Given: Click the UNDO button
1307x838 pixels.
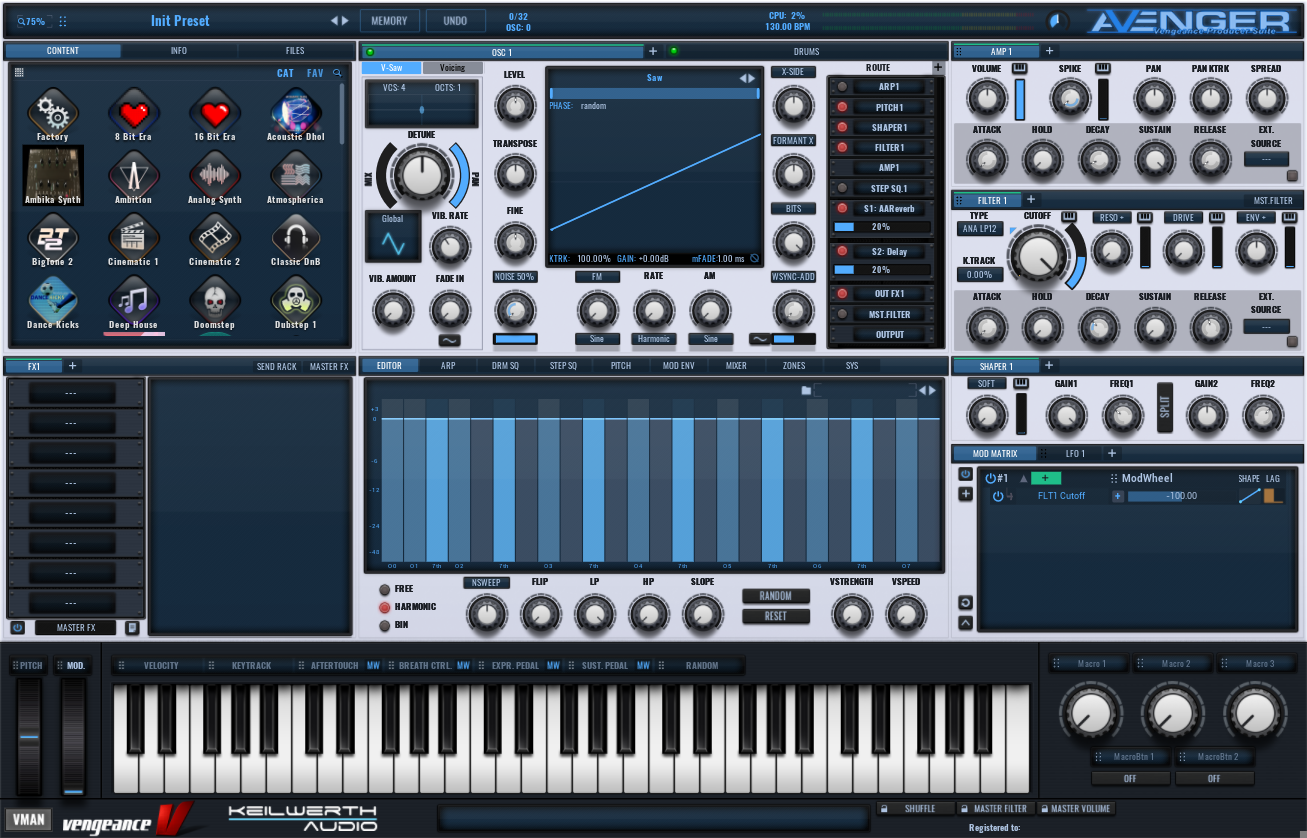Looking at the screenshot, I should click(456, 21).
